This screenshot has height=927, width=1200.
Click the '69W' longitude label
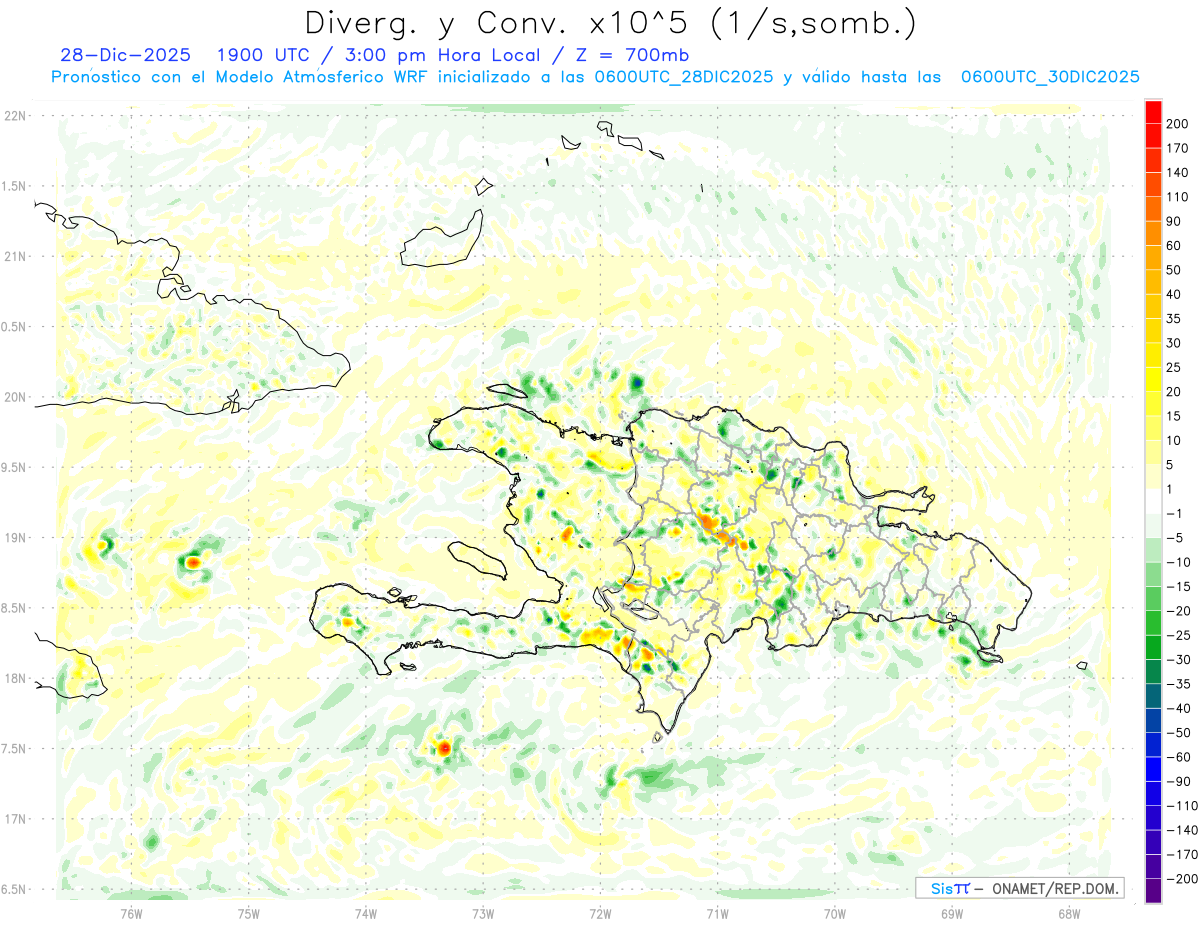click(x=952, y=913)
